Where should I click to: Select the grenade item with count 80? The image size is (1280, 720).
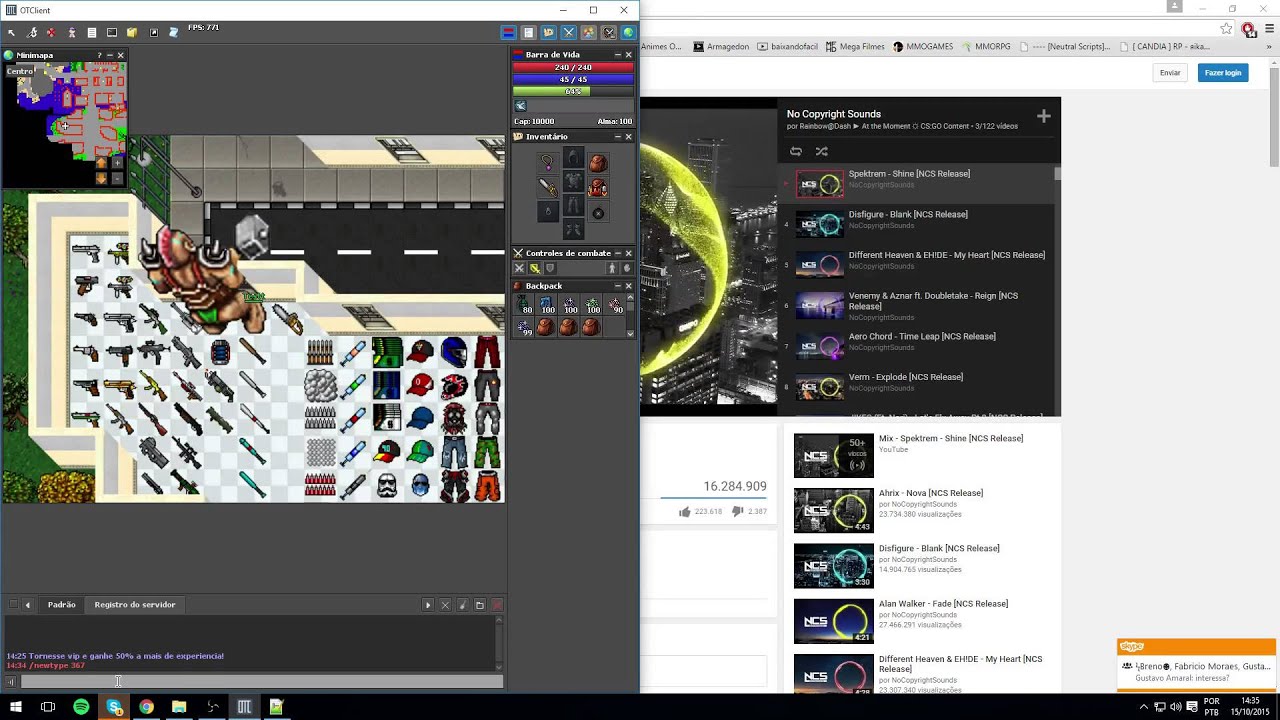[523, 304]
